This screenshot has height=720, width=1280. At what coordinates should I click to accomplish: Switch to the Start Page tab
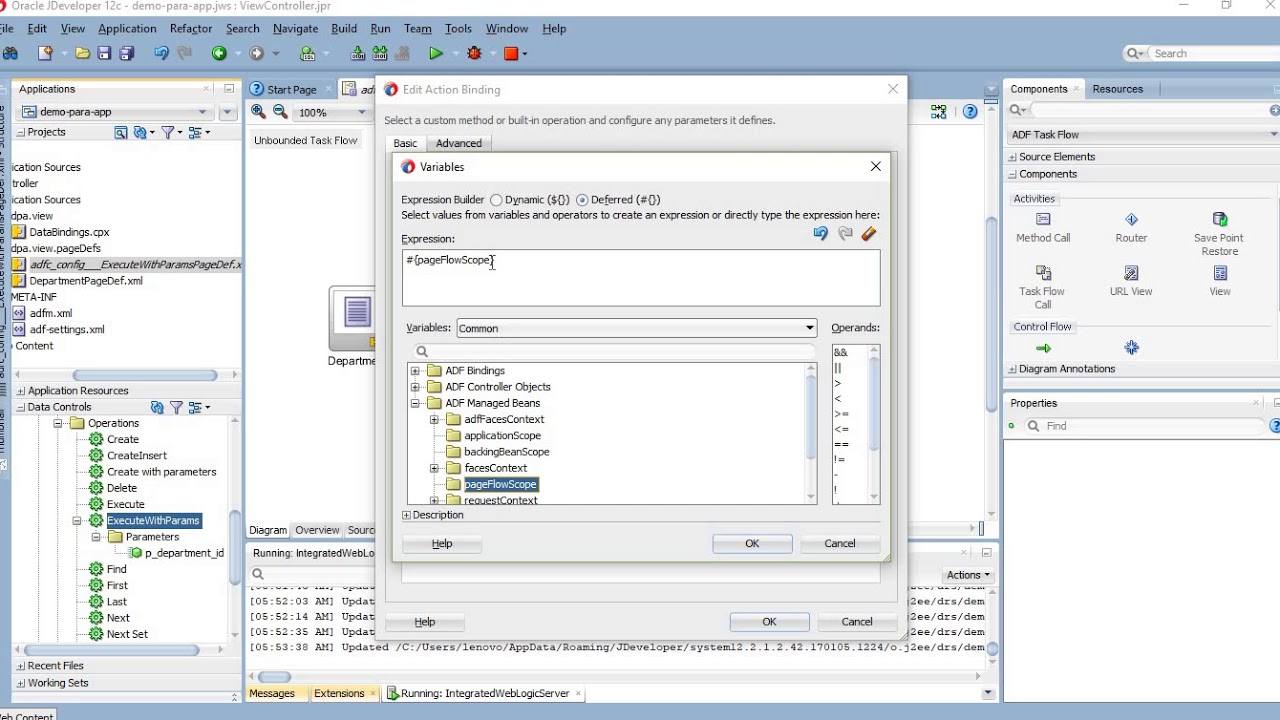(291, 89)
